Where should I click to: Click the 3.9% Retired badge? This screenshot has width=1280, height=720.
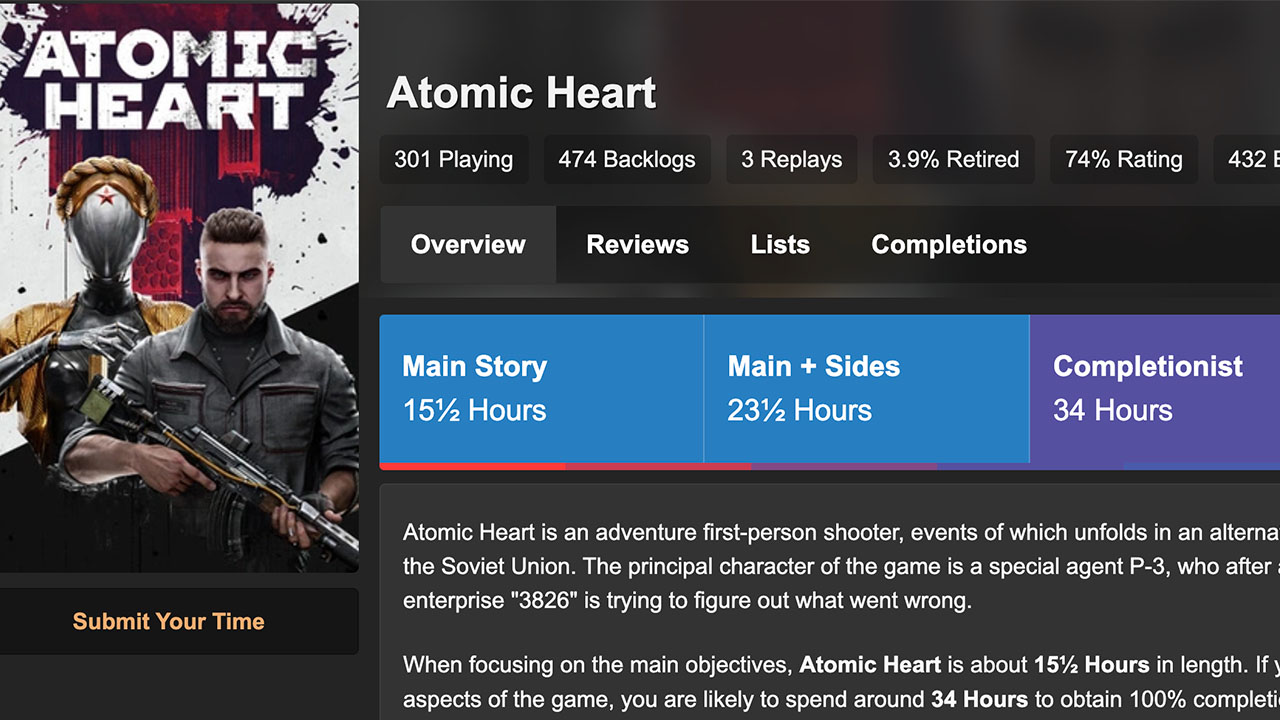[x=953, y=160]
